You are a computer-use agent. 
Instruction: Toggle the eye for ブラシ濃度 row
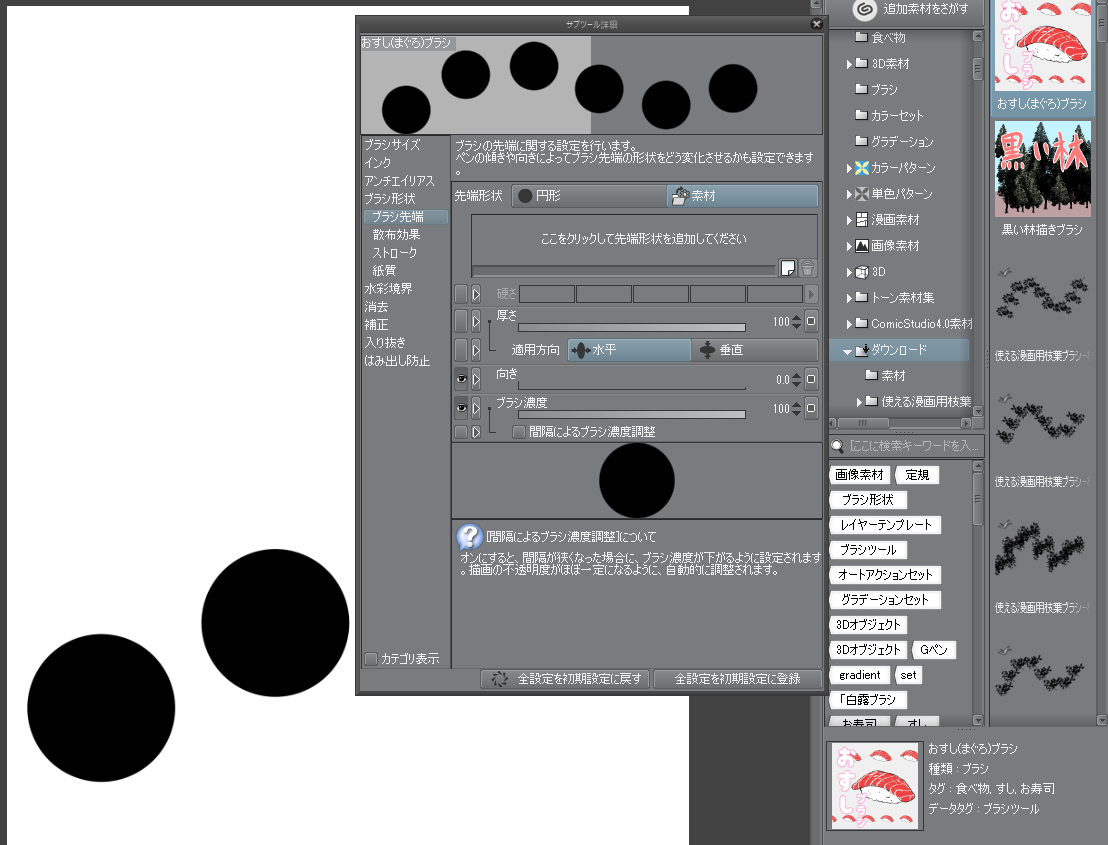[x=461, y=408]
